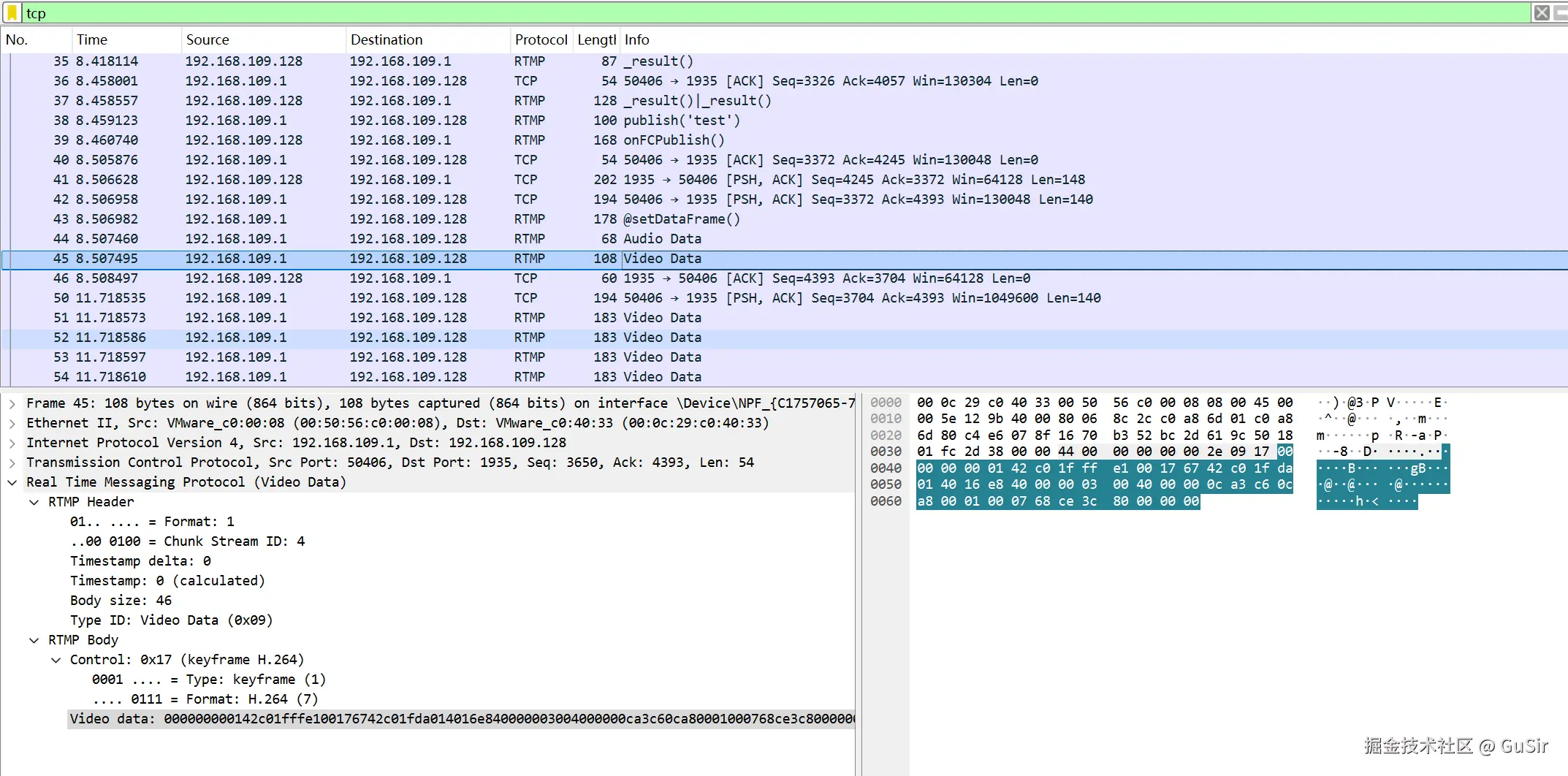Image resolution: width=1568 pixels, height=776 pixels.
Task: Expand the Transmission Control Protocol section
Action: [x=12, y=463]
